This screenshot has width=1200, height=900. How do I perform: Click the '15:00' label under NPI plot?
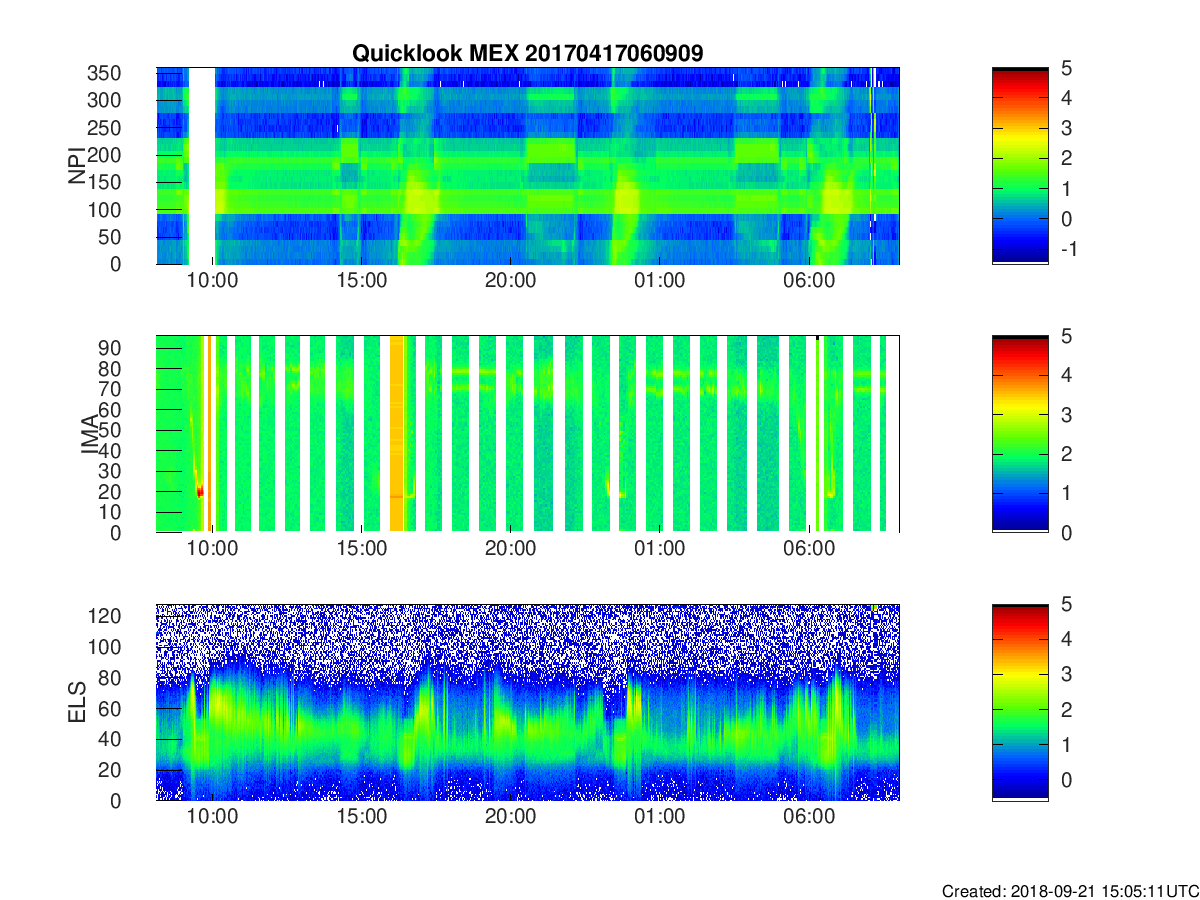click(x=361, y=281)
